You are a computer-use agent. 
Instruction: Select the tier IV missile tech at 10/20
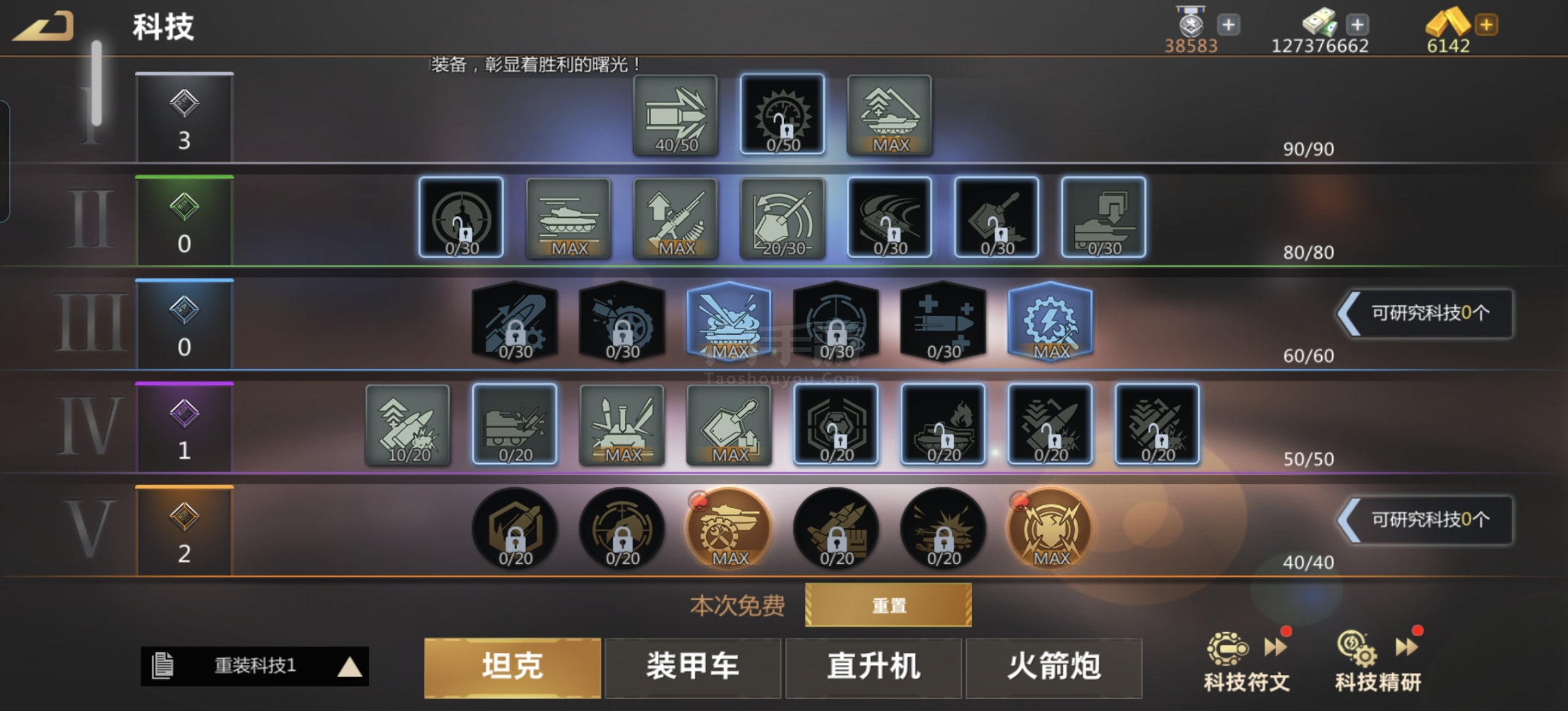407,425
